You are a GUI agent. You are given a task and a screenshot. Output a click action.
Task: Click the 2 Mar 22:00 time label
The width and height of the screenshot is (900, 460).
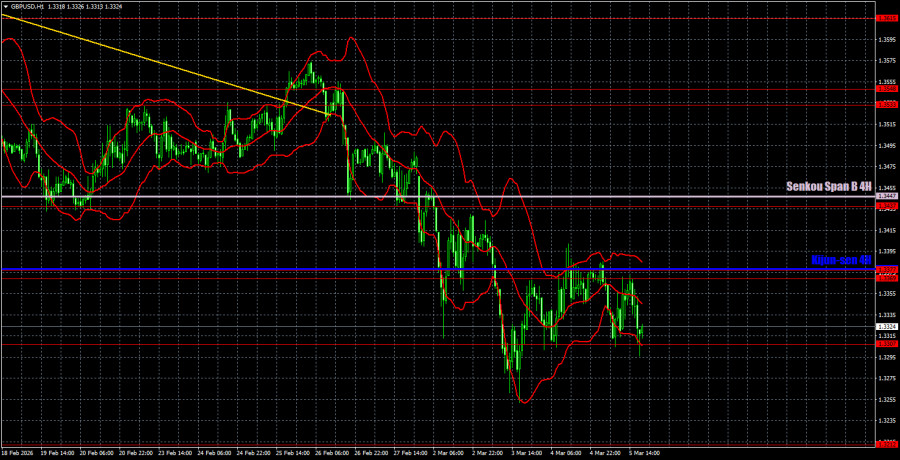coord(488,453)
